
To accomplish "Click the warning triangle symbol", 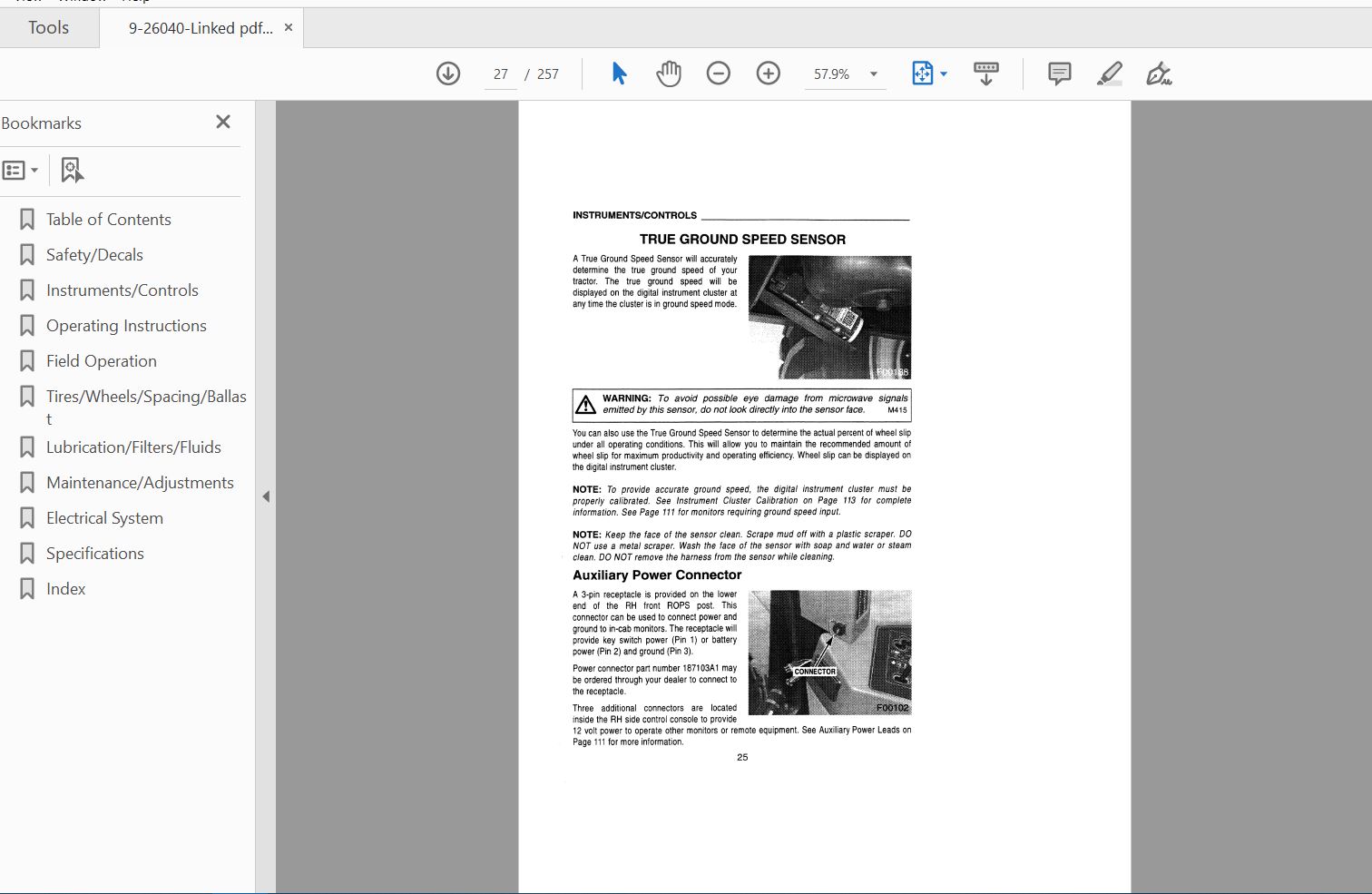I will tap(586, 405).
